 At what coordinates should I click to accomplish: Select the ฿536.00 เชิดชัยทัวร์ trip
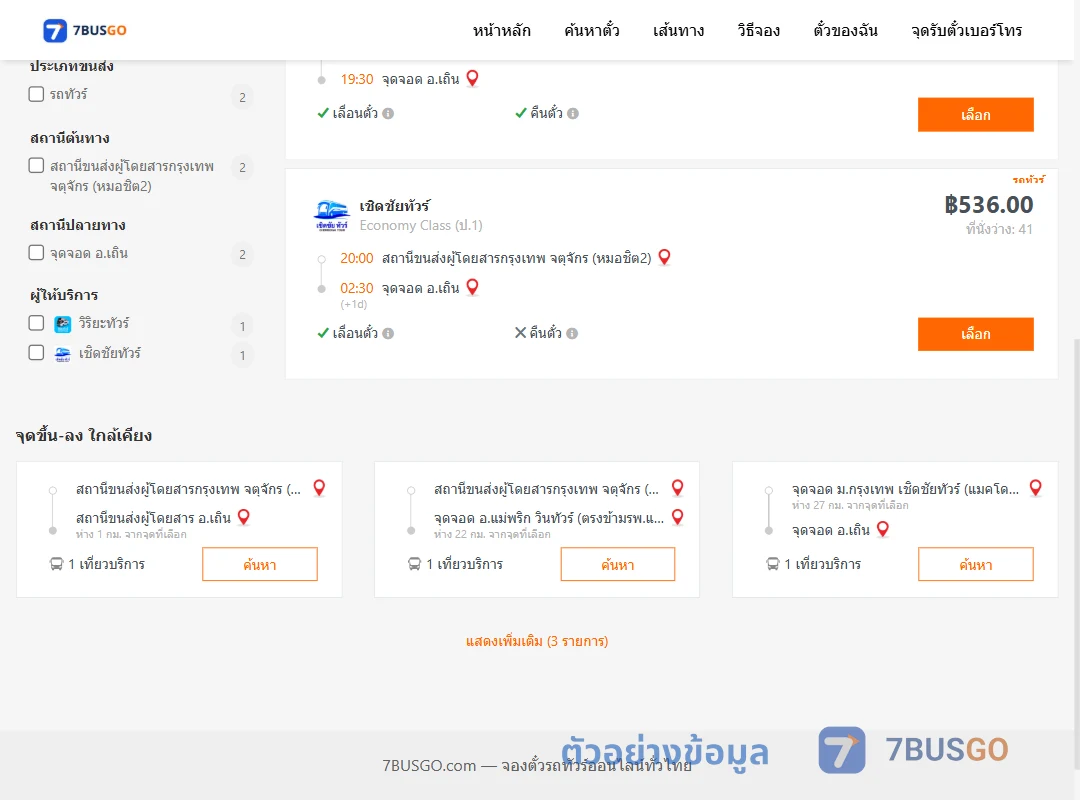tap(975, 334)
